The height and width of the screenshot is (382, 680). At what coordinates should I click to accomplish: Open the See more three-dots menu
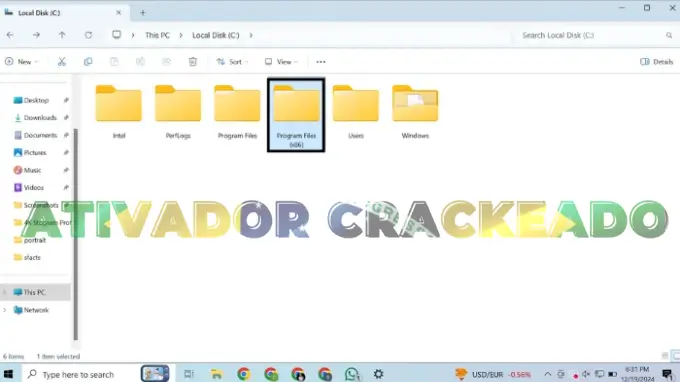pos(320,62)
